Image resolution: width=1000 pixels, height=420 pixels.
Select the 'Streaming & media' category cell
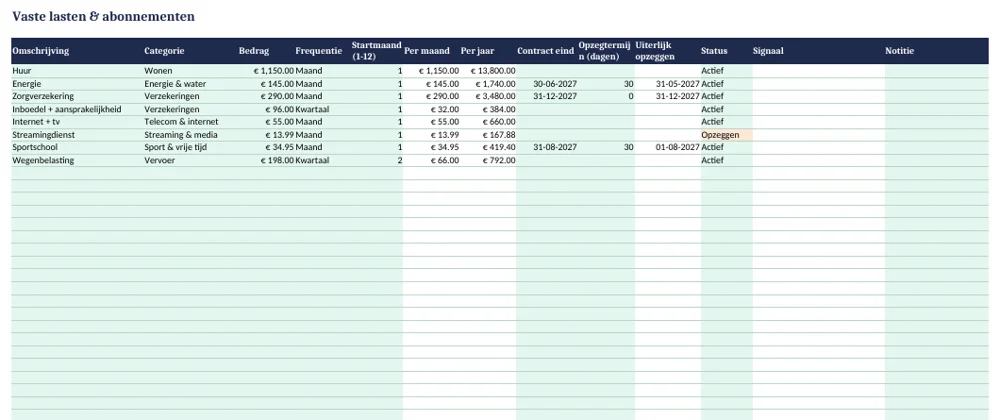point(191,134)
